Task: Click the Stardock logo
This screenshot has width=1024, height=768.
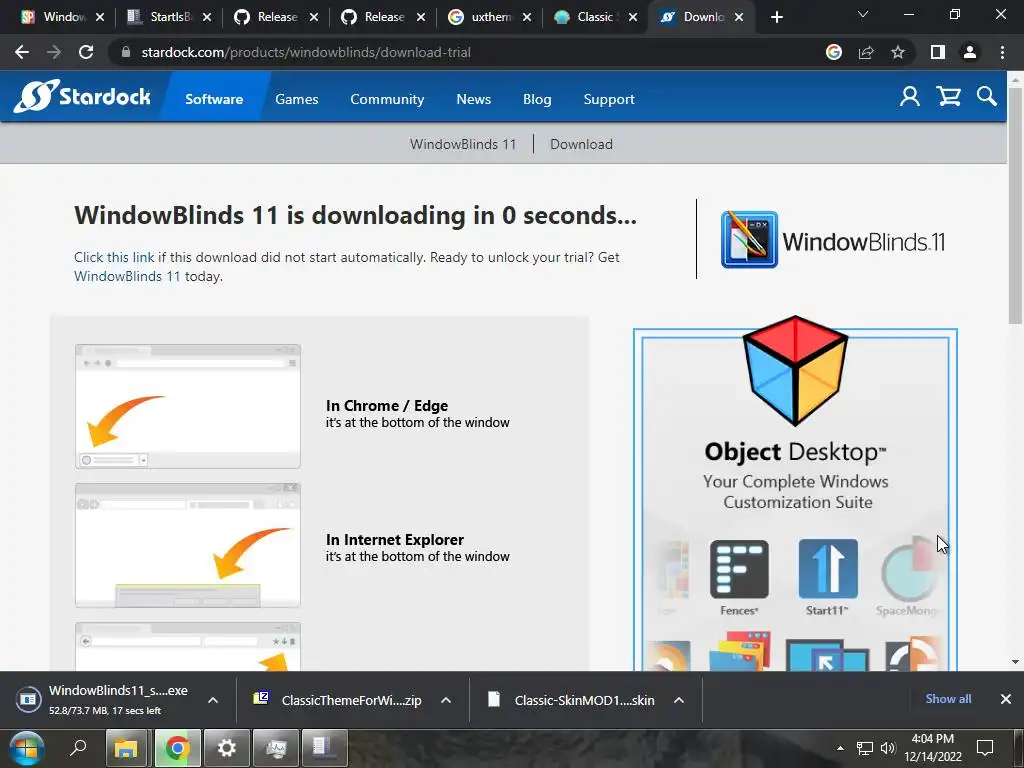Action: tap(82, 97)
